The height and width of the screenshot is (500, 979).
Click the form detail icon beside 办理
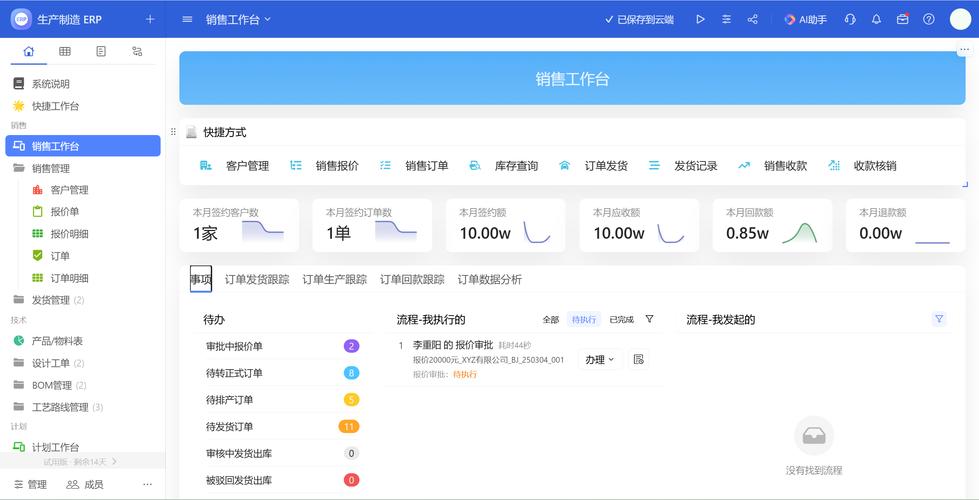click(x=638, y=360)
